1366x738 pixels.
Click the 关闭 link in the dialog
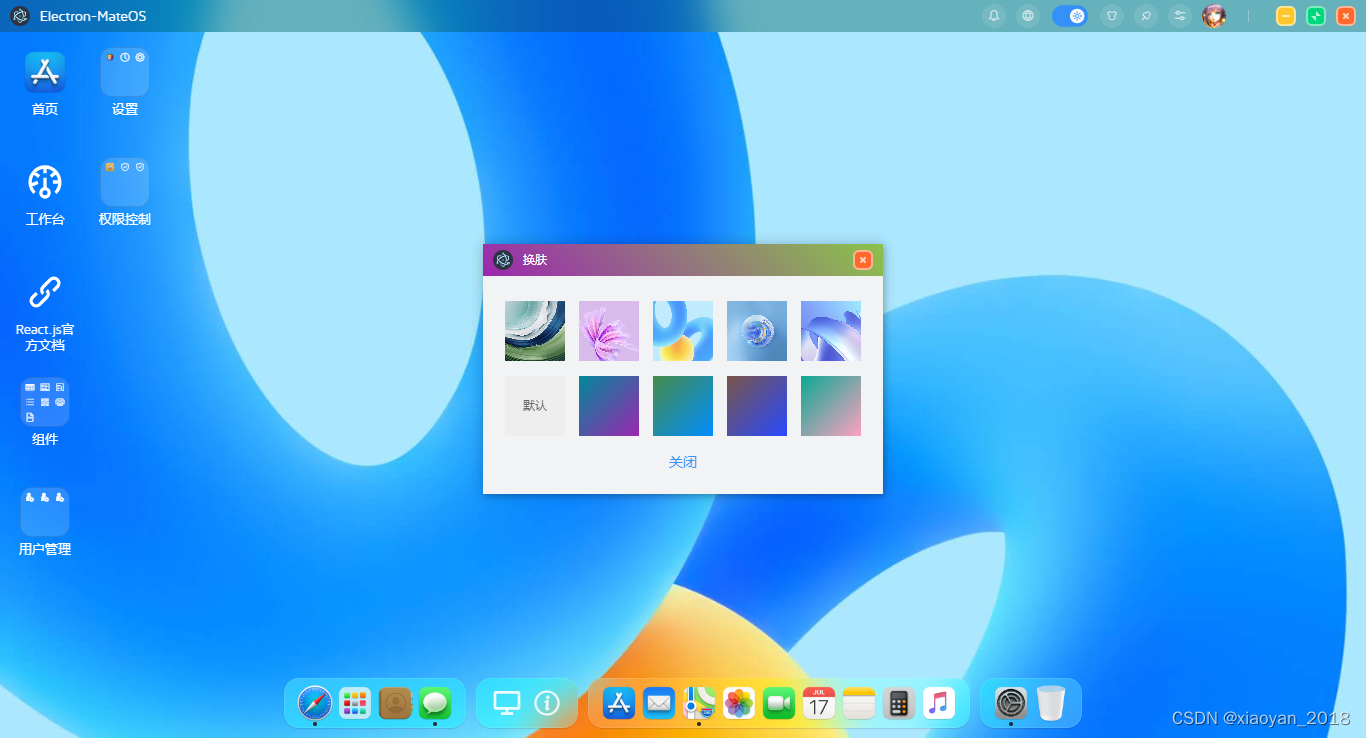click(683, 462)
